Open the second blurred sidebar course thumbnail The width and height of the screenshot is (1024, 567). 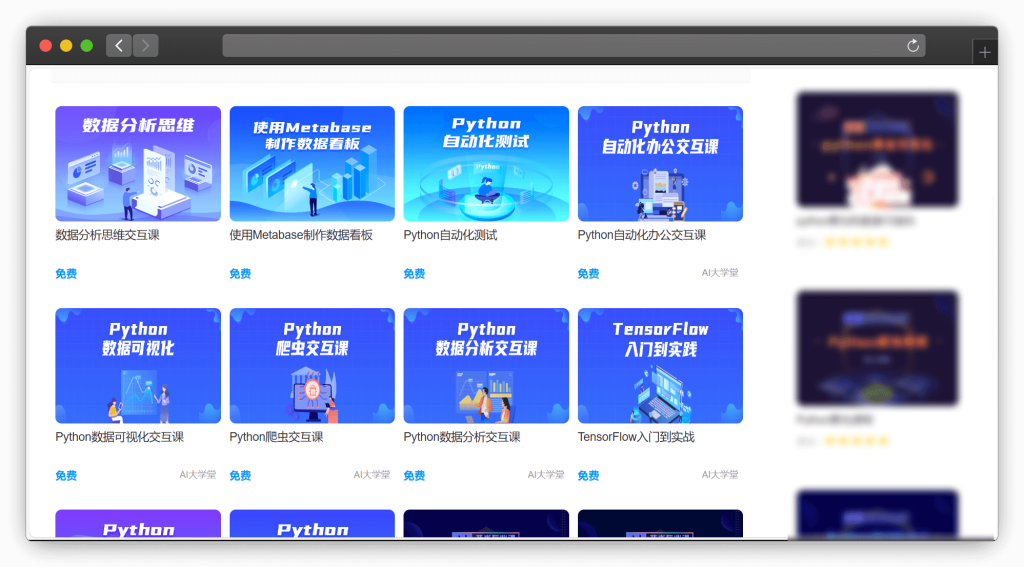coord(877,348)
